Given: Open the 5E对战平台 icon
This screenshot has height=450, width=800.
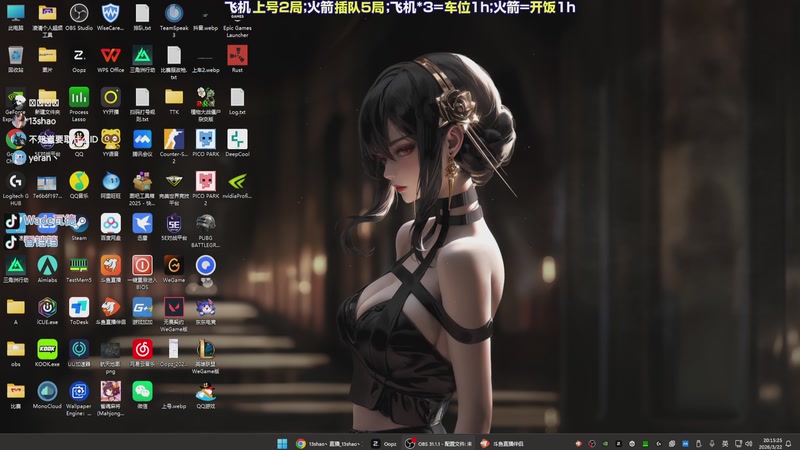Looking at the screenshot, I should pos(174,223).
